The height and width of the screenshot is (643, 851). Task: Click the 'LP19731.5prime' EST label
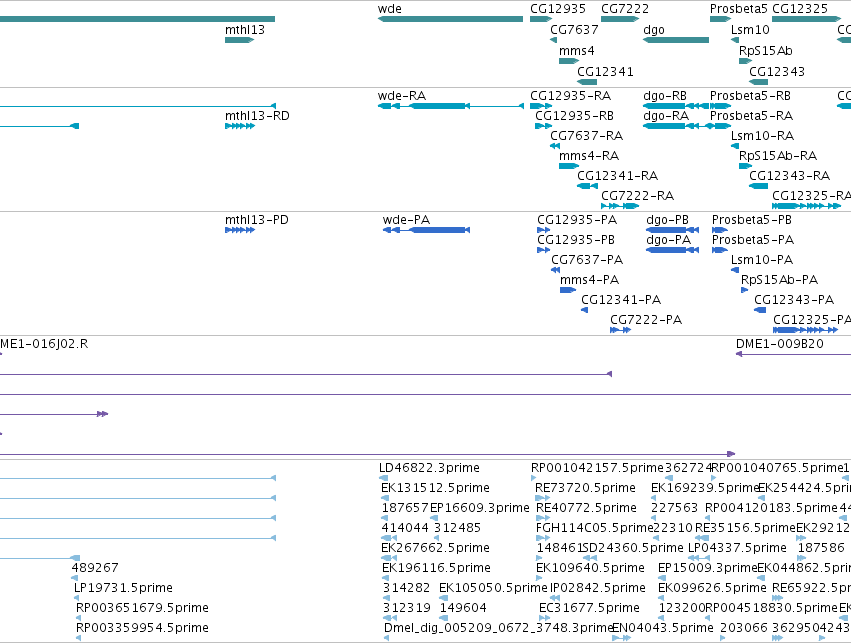click(123, 588)
